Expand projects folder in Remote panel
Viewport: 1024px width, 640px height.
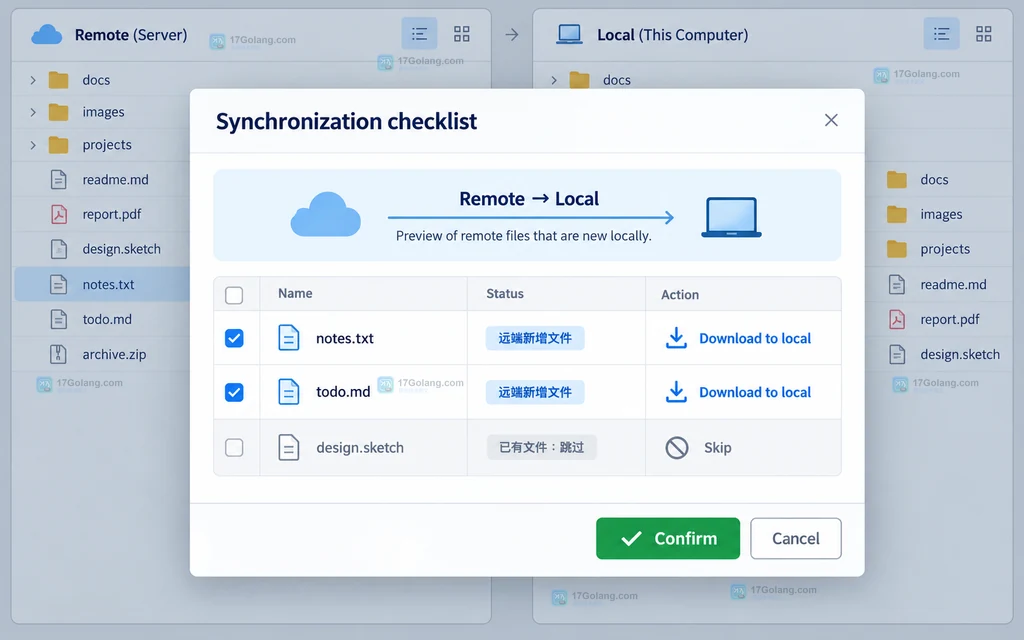pos(33,144)
